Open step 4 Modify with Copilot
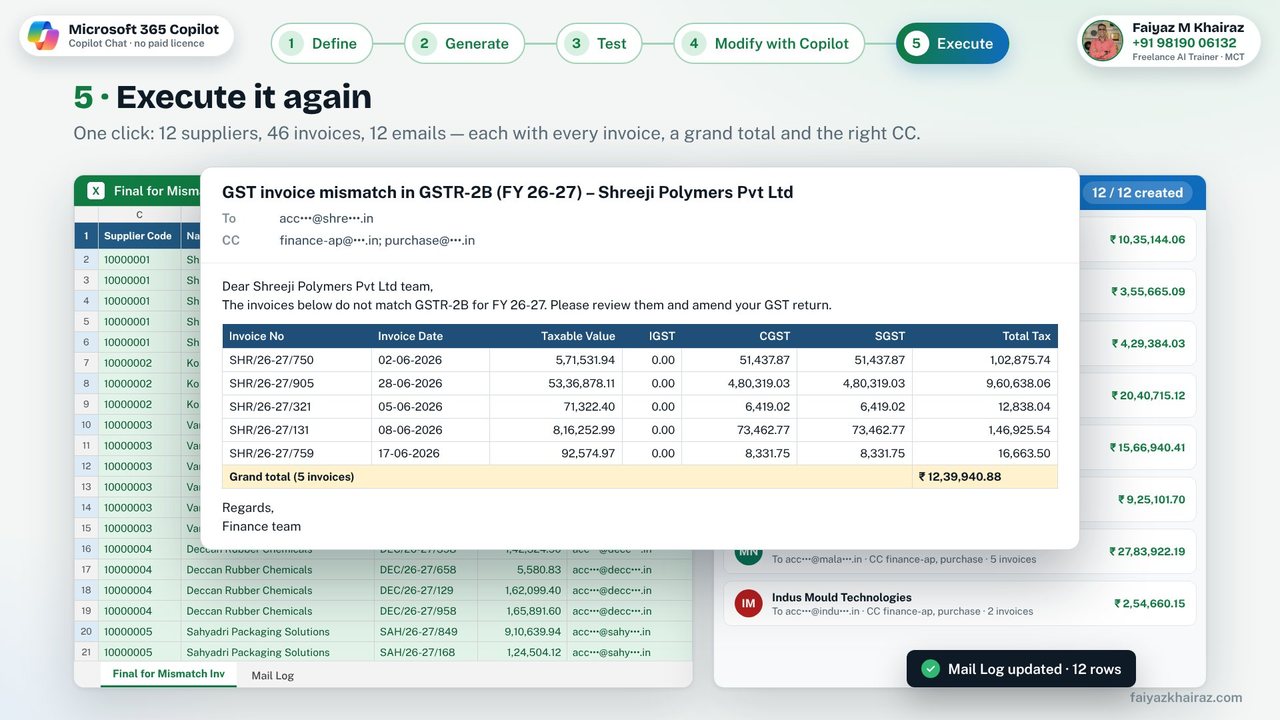Viewport: 1280px width, 720px height. click(x=769, y=43)
